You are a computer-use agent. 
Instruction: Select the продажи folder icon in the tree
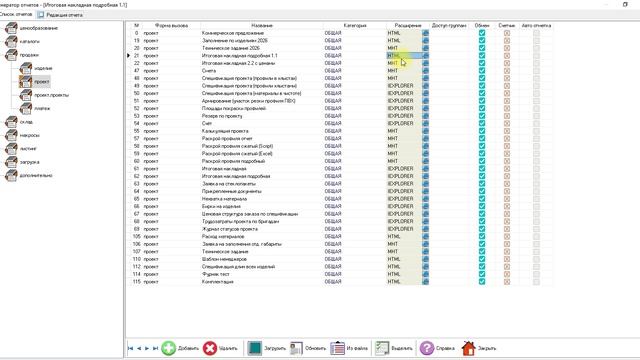coord(11,55)
